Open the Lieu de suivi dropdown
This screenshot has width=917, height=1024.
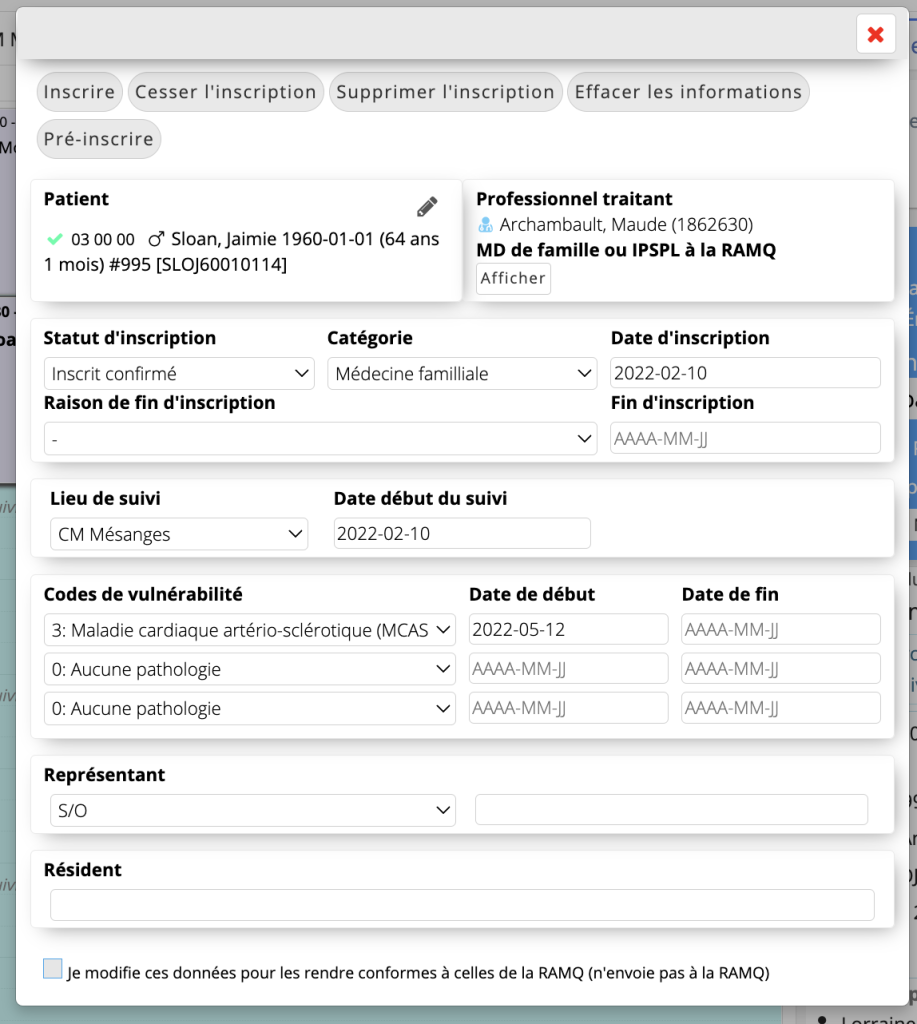click(x=179, y=534)
